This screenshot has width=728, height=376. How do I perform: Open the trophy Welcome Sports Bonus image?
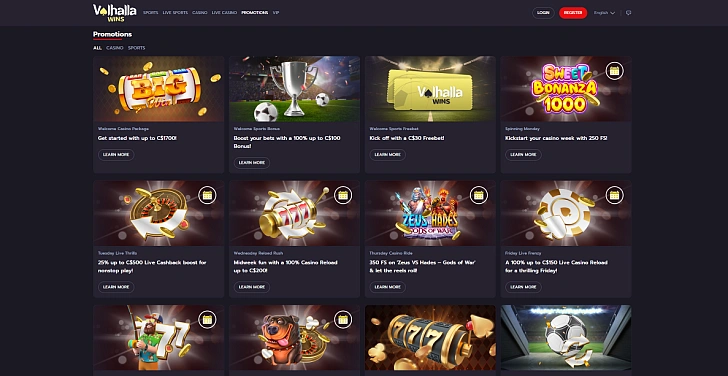(x=294, y=89)
